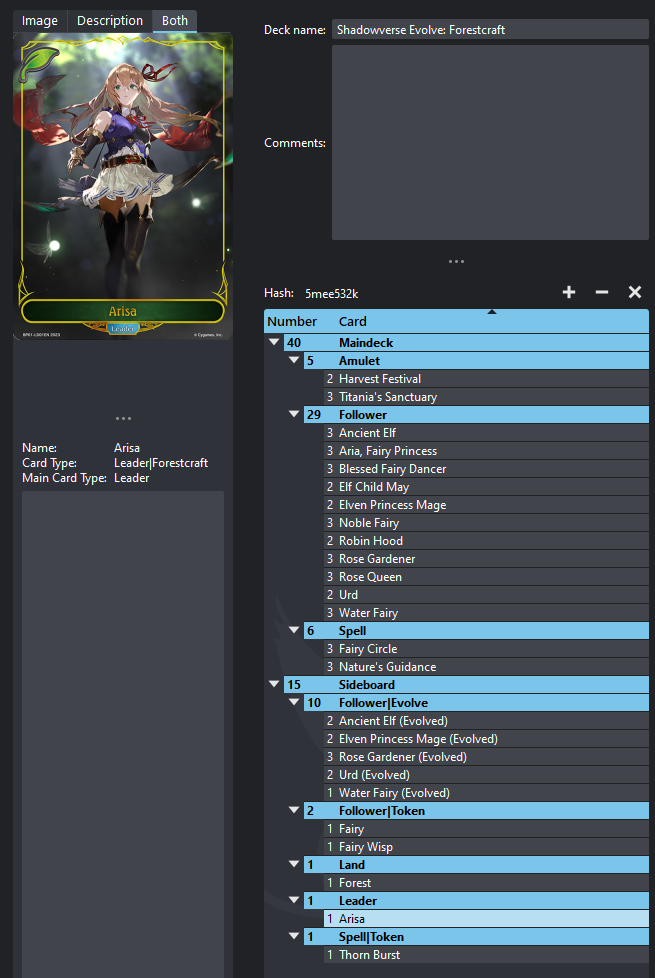Select Robin Hood in the deck list
The height and width of the screenshot is (978, 655).
coord(371,541)
